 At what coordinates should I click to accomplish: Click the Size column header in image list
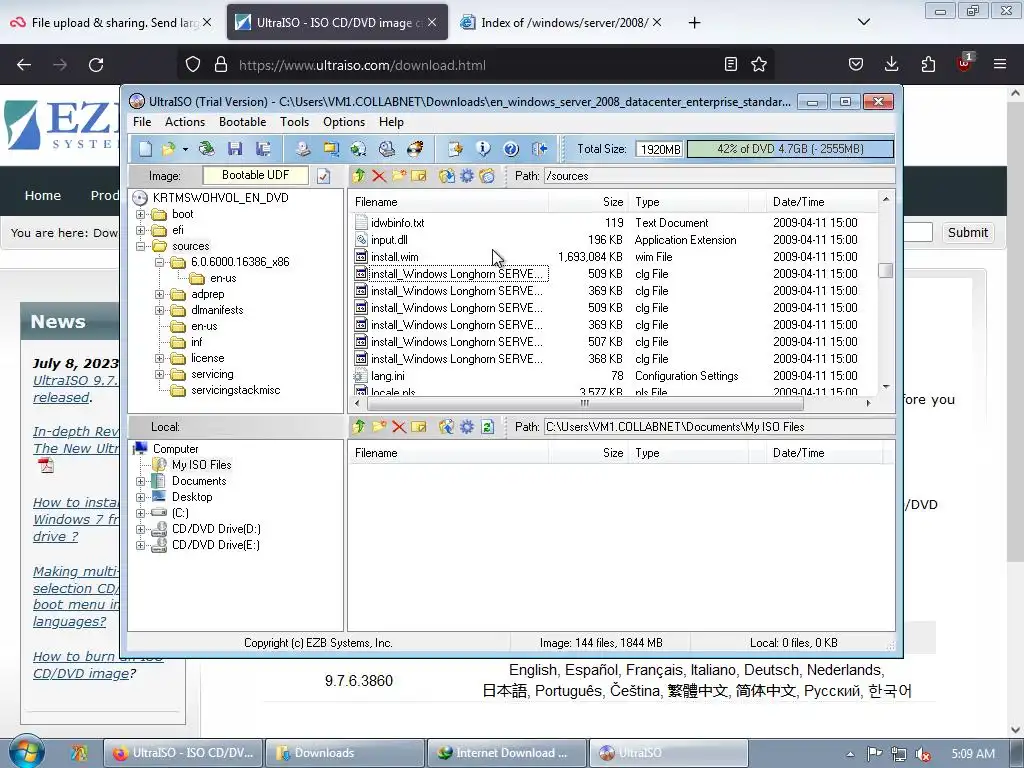point(588,202)
